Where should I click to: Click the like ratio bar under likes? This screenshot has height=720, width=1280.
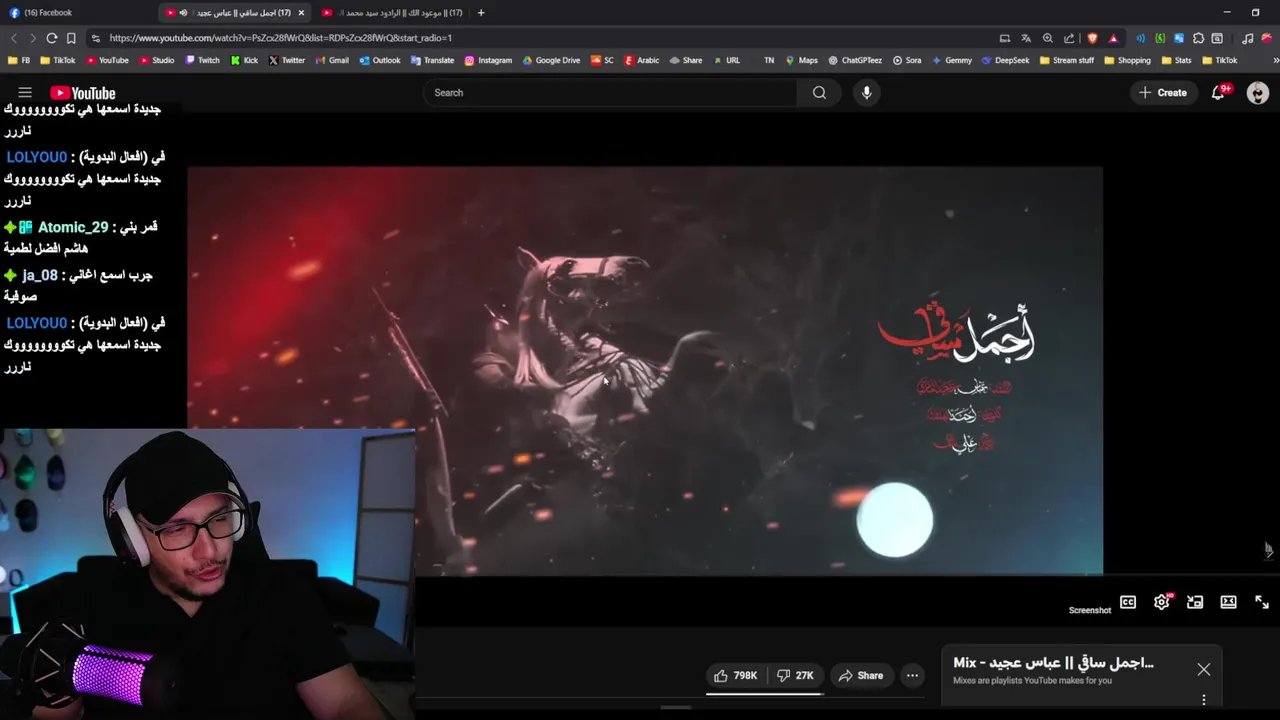pyautogui.click(x=764, y=692)
